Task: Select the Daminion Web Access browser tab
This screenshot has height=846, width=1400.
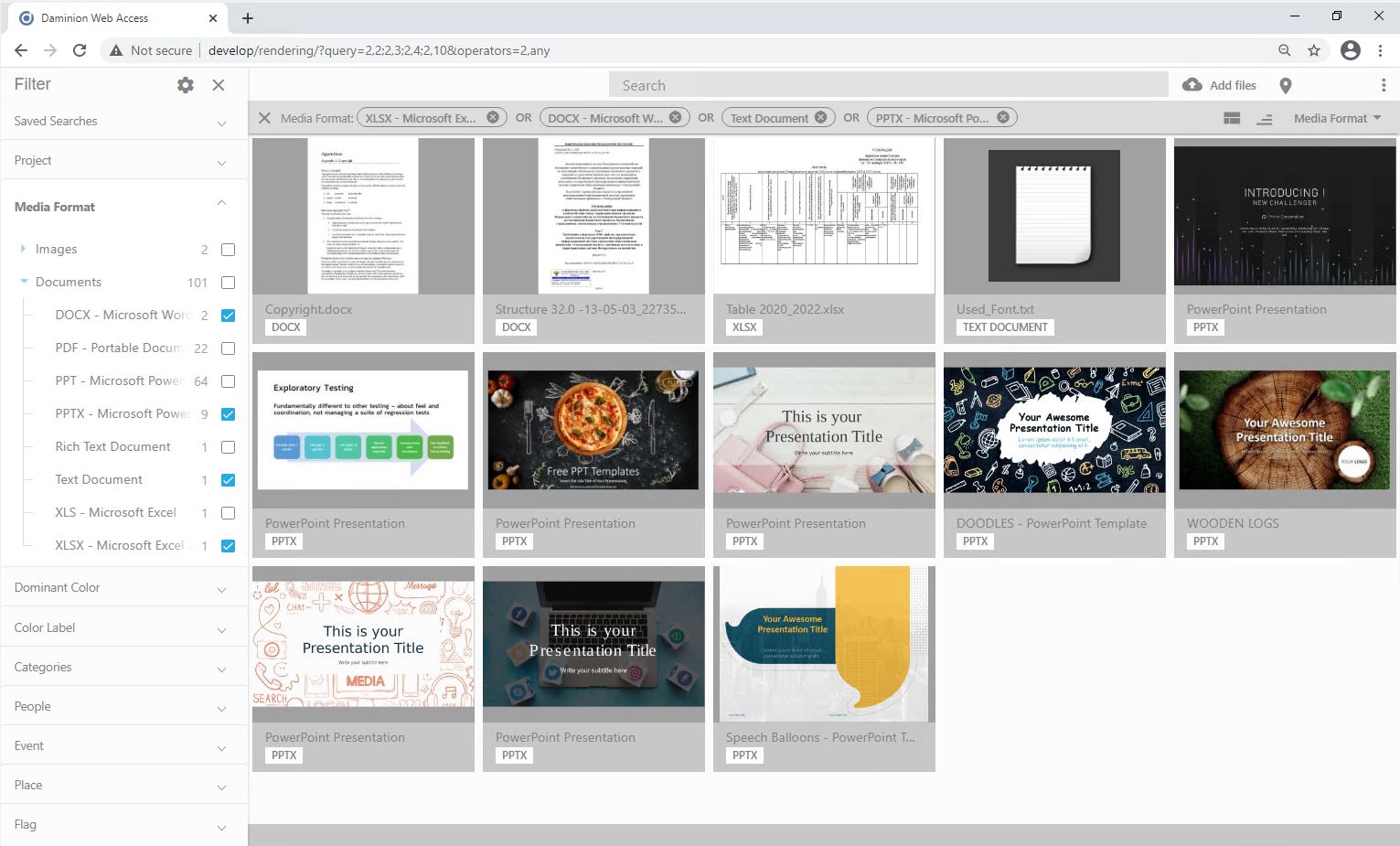Action: point(110,17)
